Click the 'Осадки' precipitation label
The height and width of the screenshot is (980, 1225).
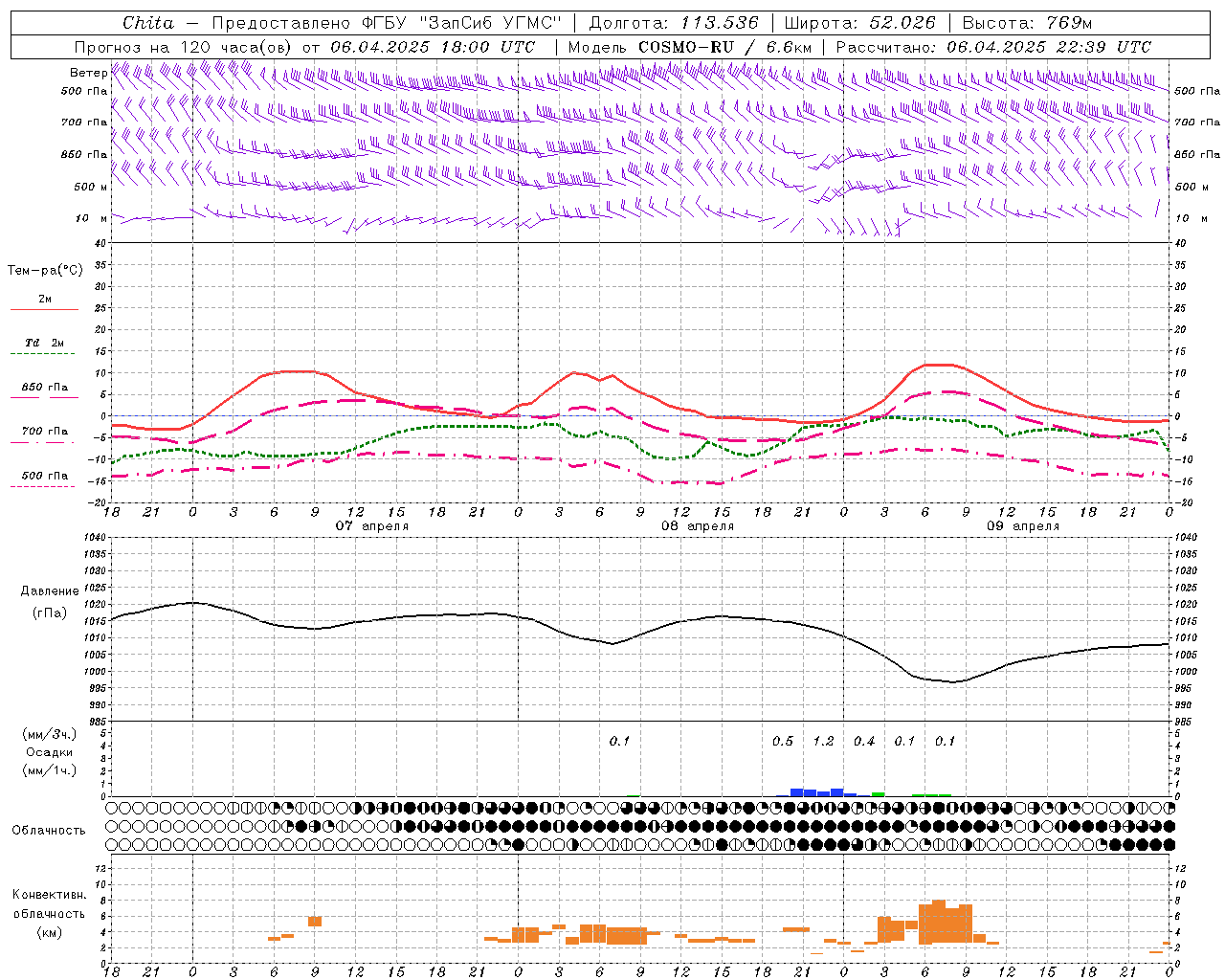[49, 752]
